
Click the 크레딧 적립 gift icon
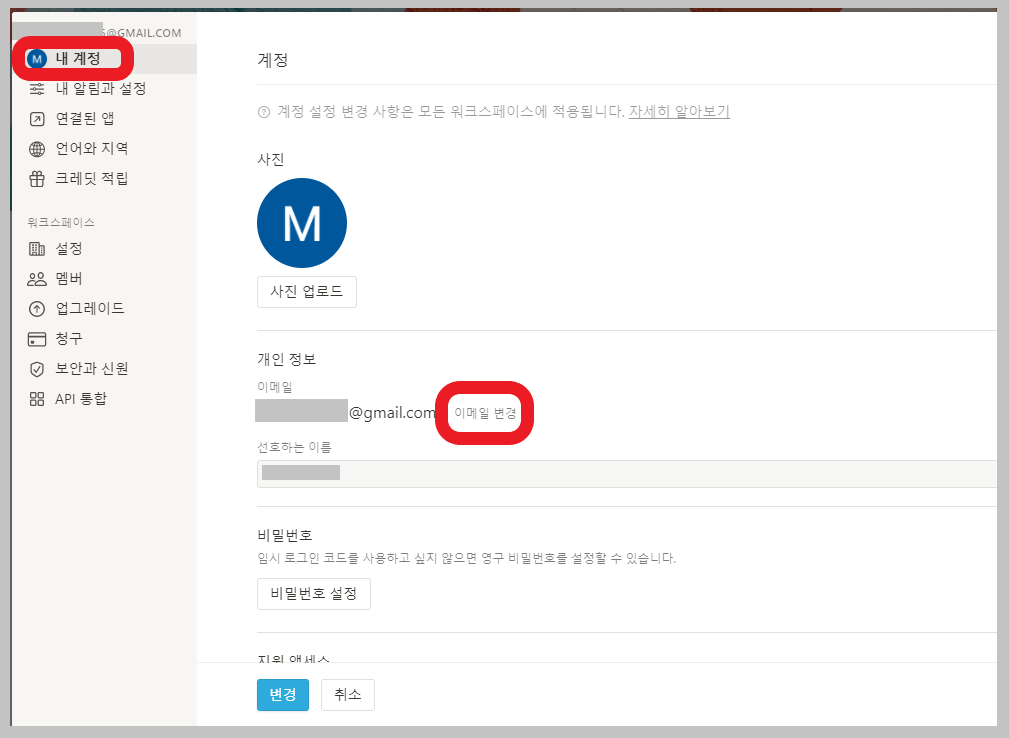[x=36, y=178]
